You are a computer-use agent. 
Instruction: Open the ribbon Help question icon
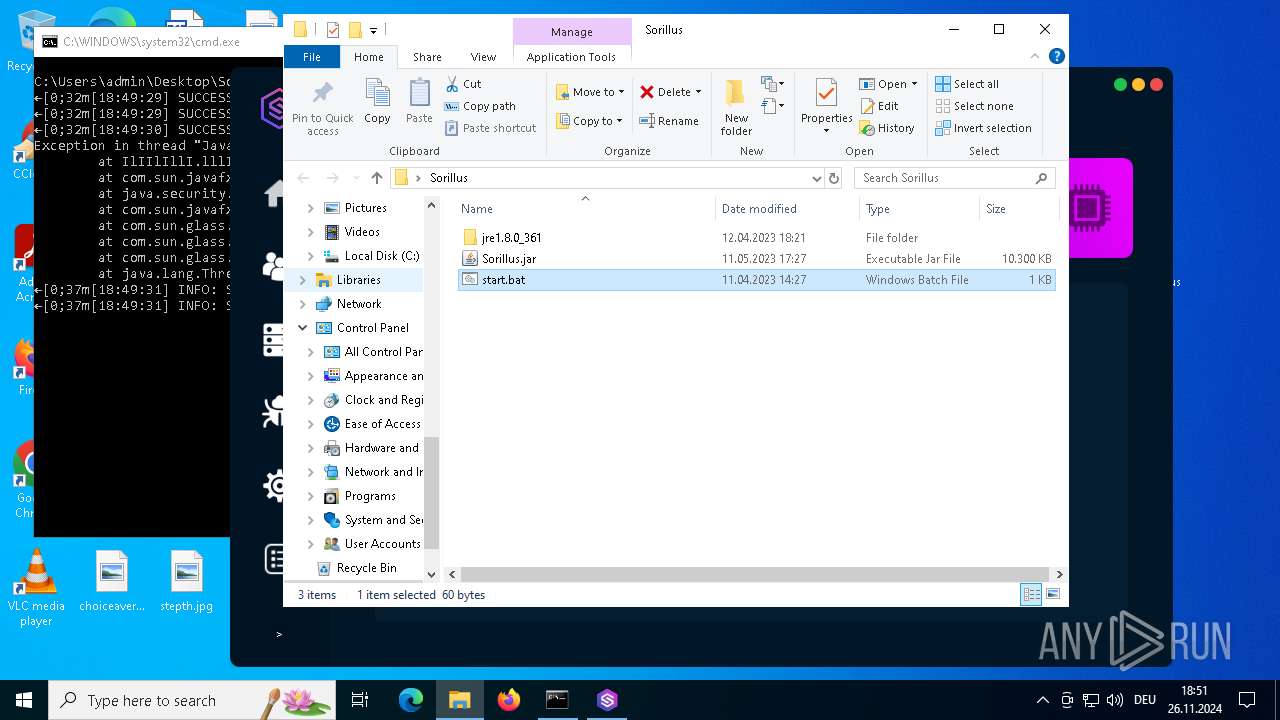[x=1057, y=57]
